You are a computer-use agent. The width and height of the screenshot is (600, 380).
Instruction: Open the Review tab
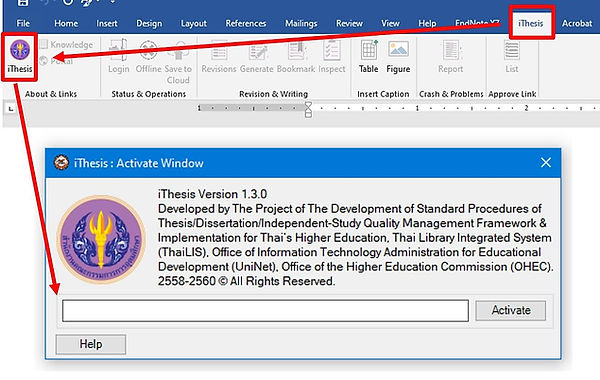349,23
